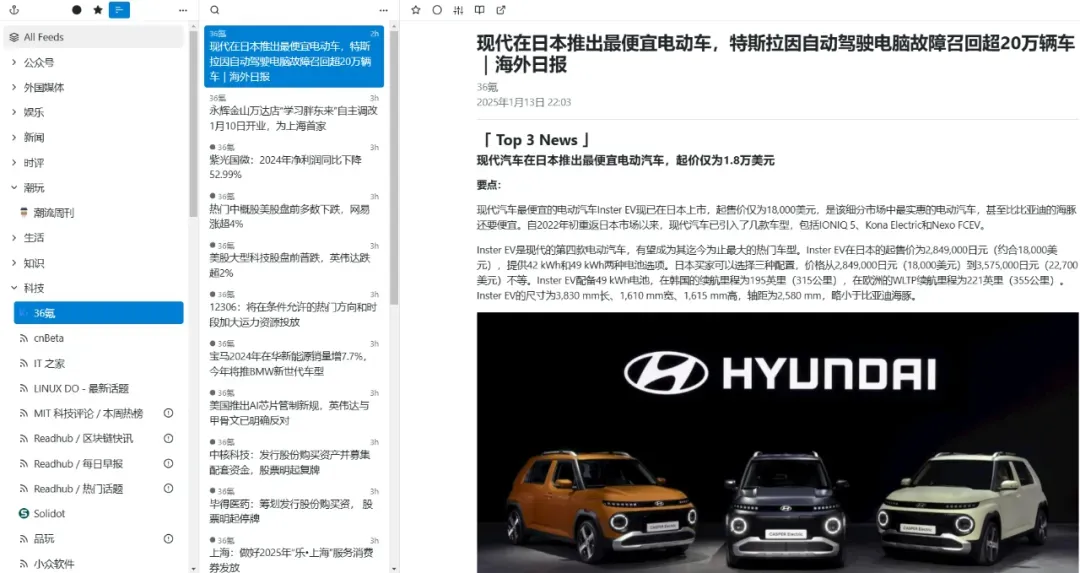Click the sidebar vertical scrollbar
Image resolution: width=1080 pixels, height=573 pixels.
(x=194, y=124)
